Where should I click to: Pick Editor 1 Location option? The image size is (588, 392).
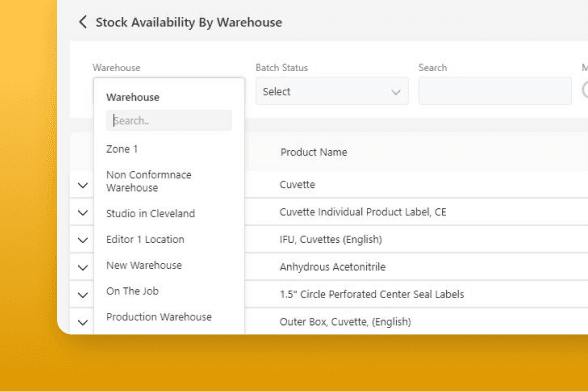pyautogui.click(x=145, y=239)
